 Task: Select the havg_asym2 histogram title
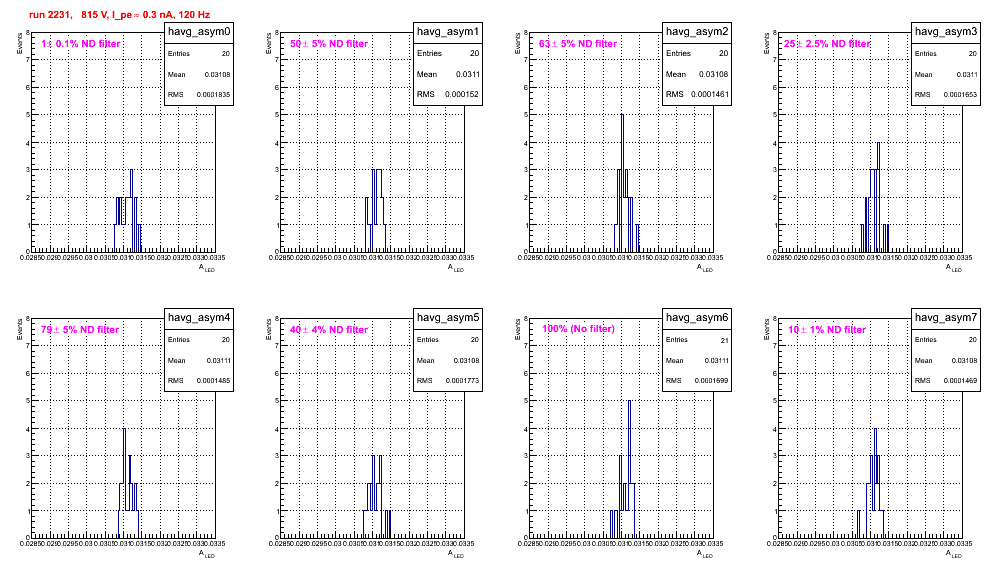697,31
